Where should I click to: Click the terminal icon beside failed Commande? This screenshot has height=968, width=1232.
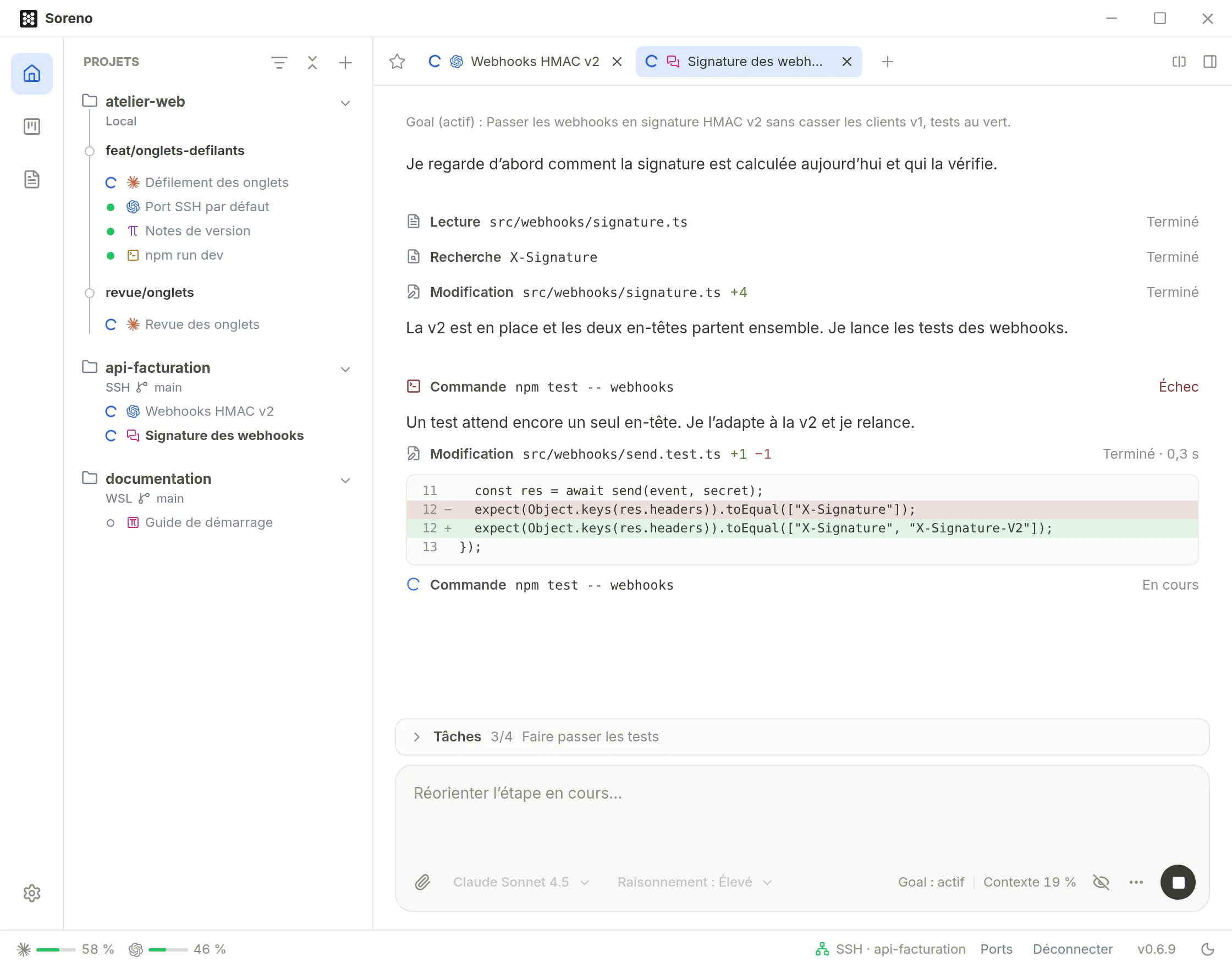414,387
